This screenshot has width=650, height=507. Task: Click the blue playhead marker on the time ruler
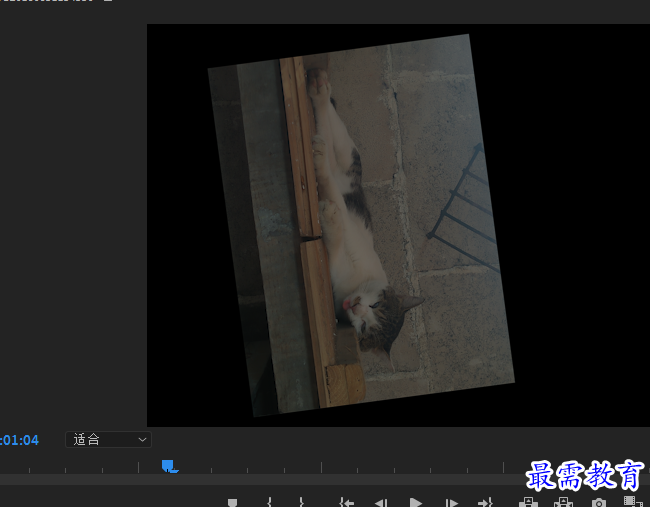168,466
